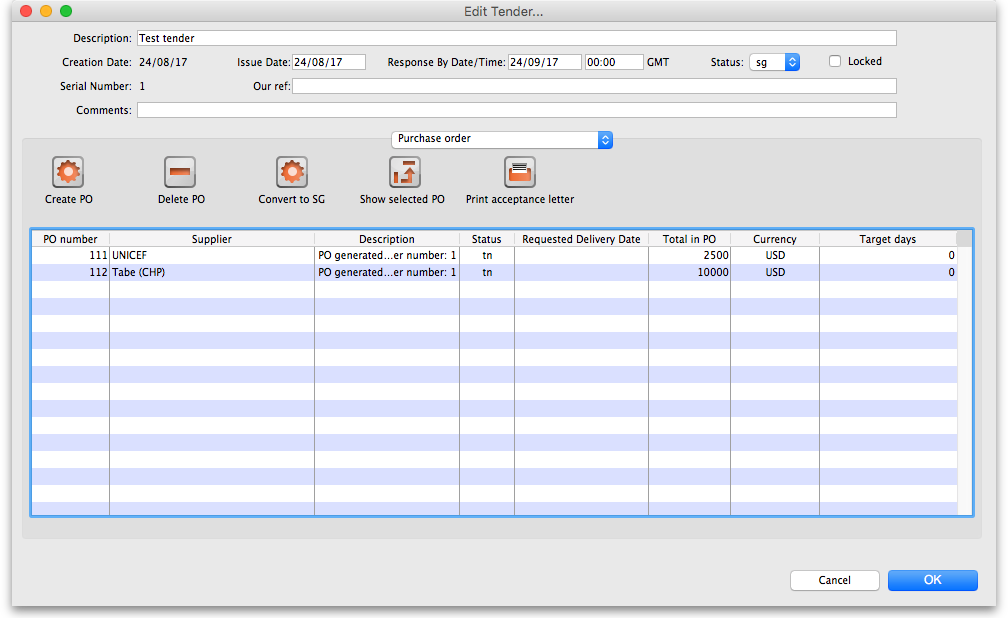Click the Our ref input field
Screen dimensions: 1008x618
pos(594,86)
